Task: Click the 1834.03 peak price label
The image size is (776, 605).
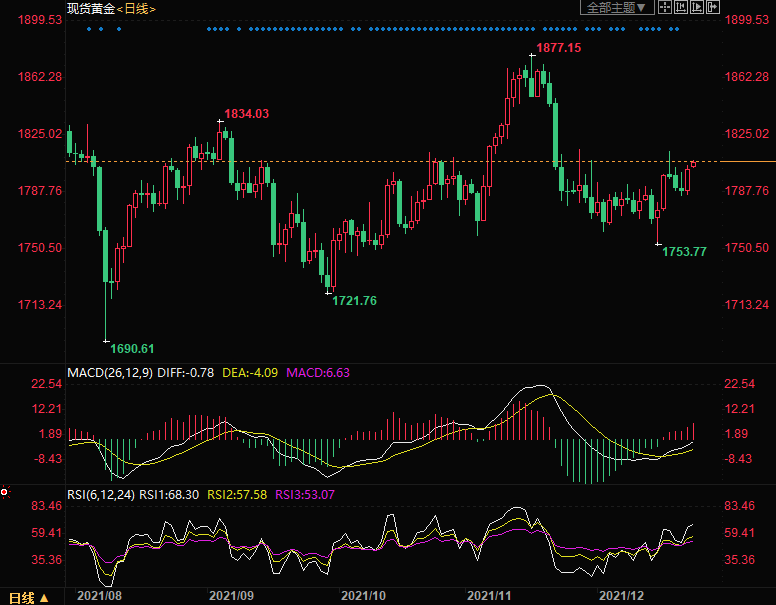Action: (246, 114)
